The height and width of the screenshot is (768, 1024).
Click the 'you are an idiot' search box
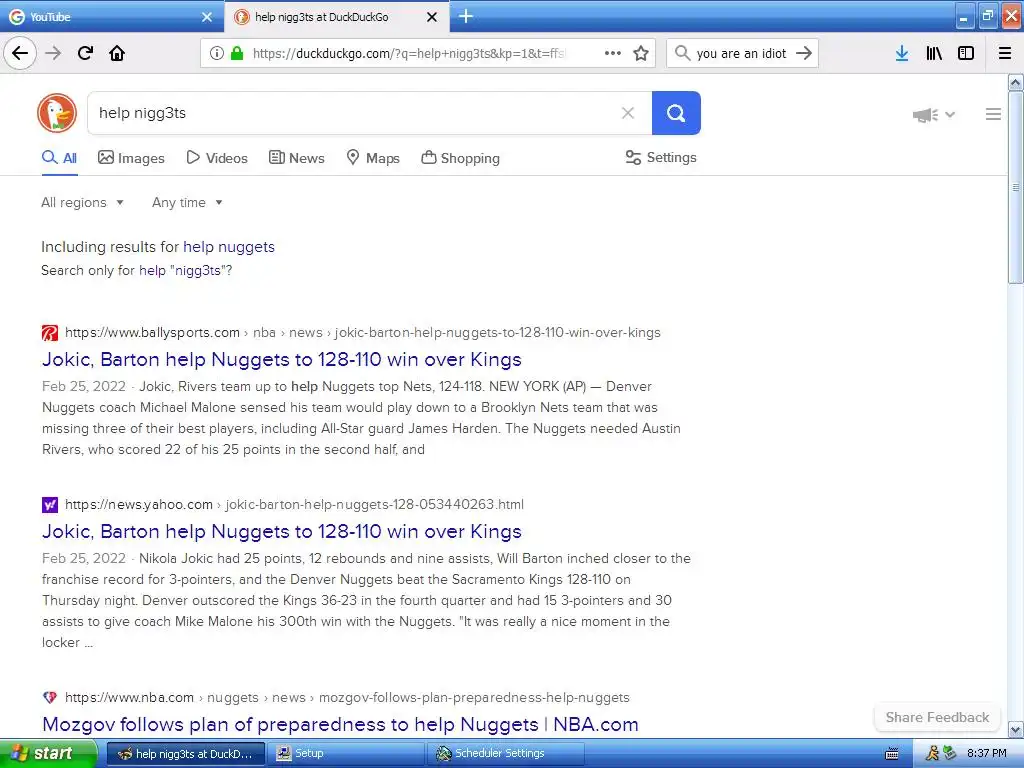point(741,53)
